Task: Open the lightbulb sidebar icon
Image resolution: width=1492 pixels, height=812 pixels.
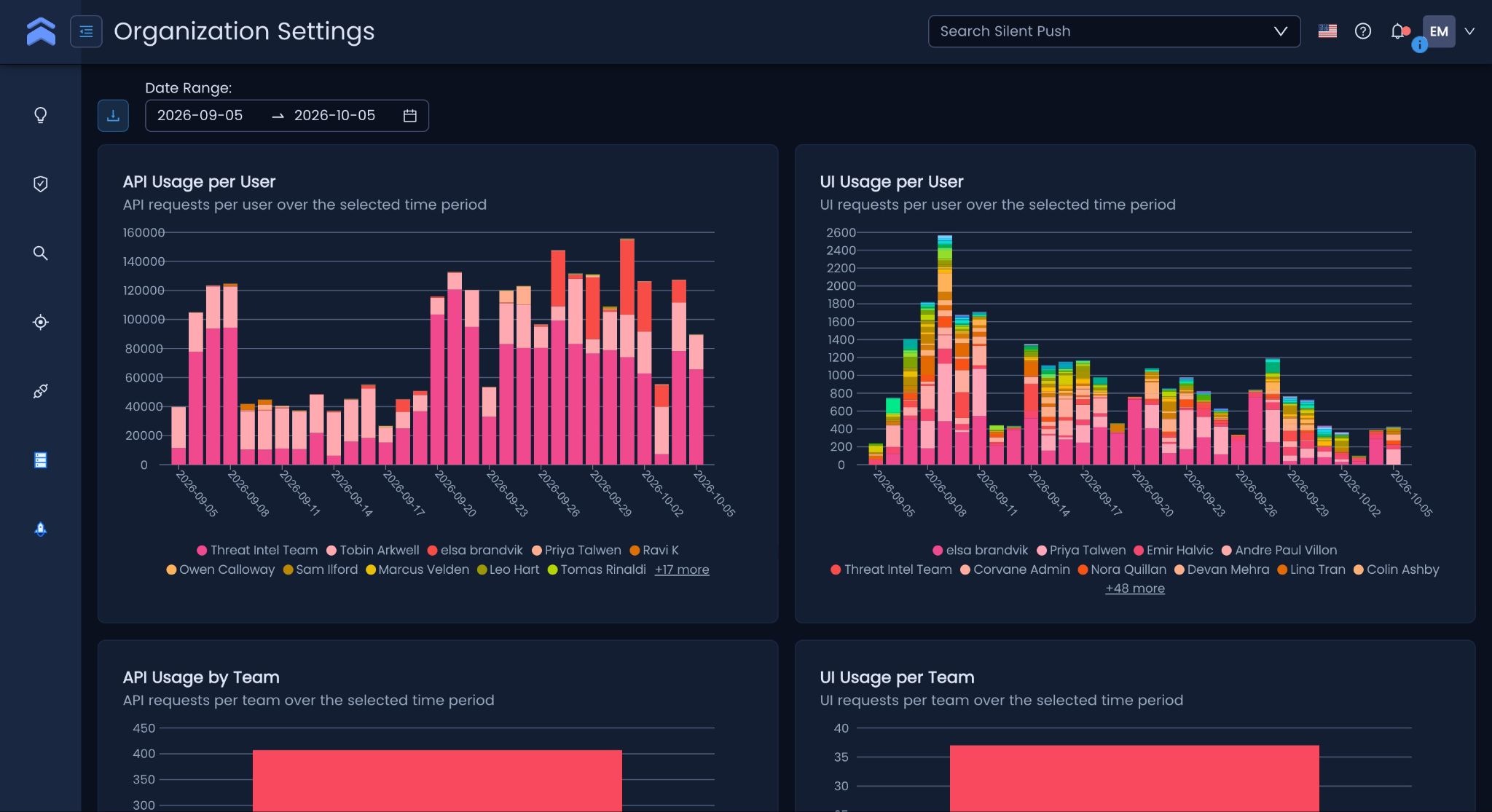Action: point(41,115)
